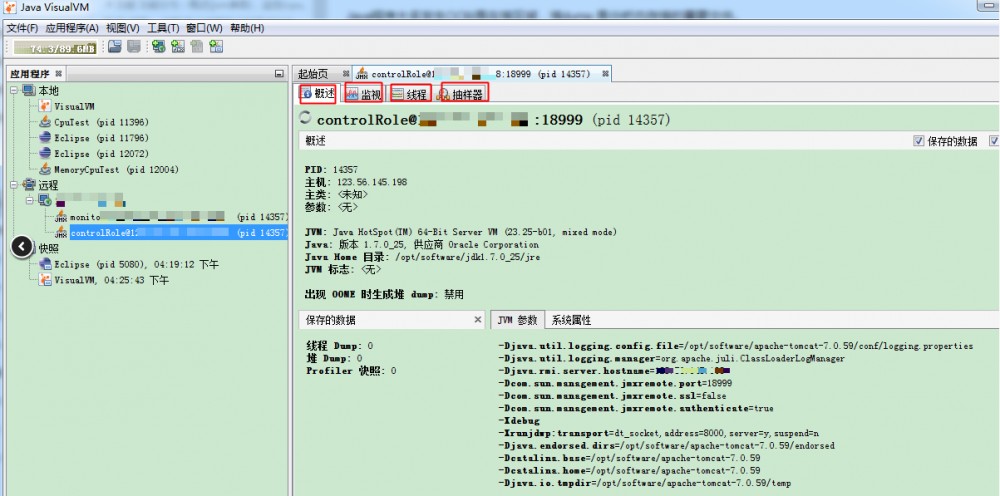This screenshot has width=1000, height=496.
Task: Click the last toolbar icon with green plus
Action: (x=216, y=47)
